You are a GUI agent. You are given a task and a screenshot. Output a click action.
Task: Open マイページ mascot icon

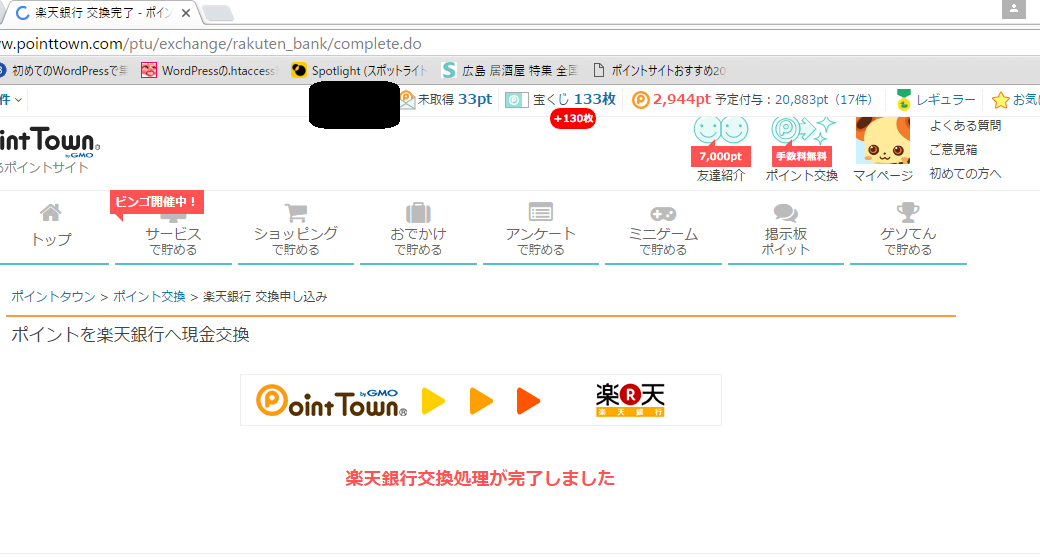[x=882, y=141]
